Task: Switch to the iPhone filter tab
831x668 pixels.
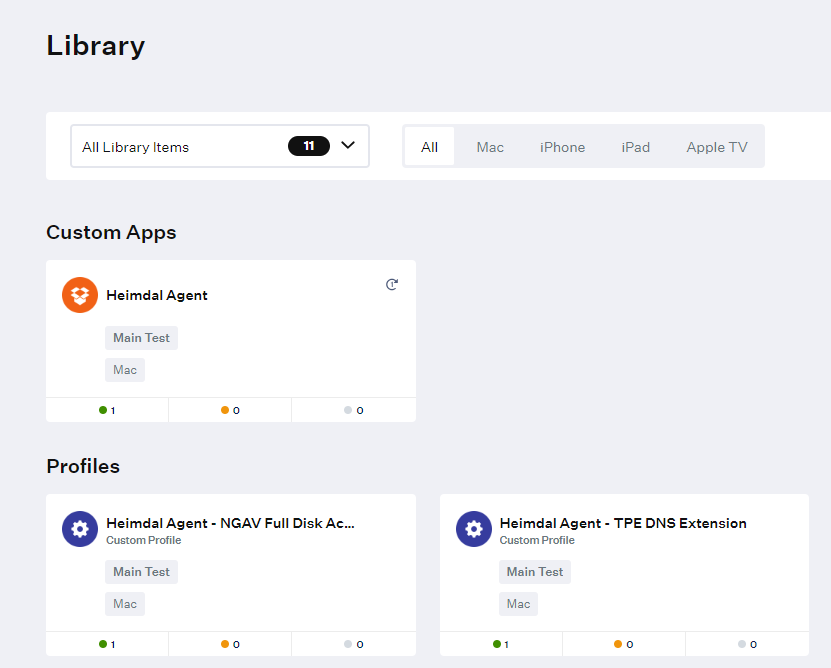Action: [562, 147]
